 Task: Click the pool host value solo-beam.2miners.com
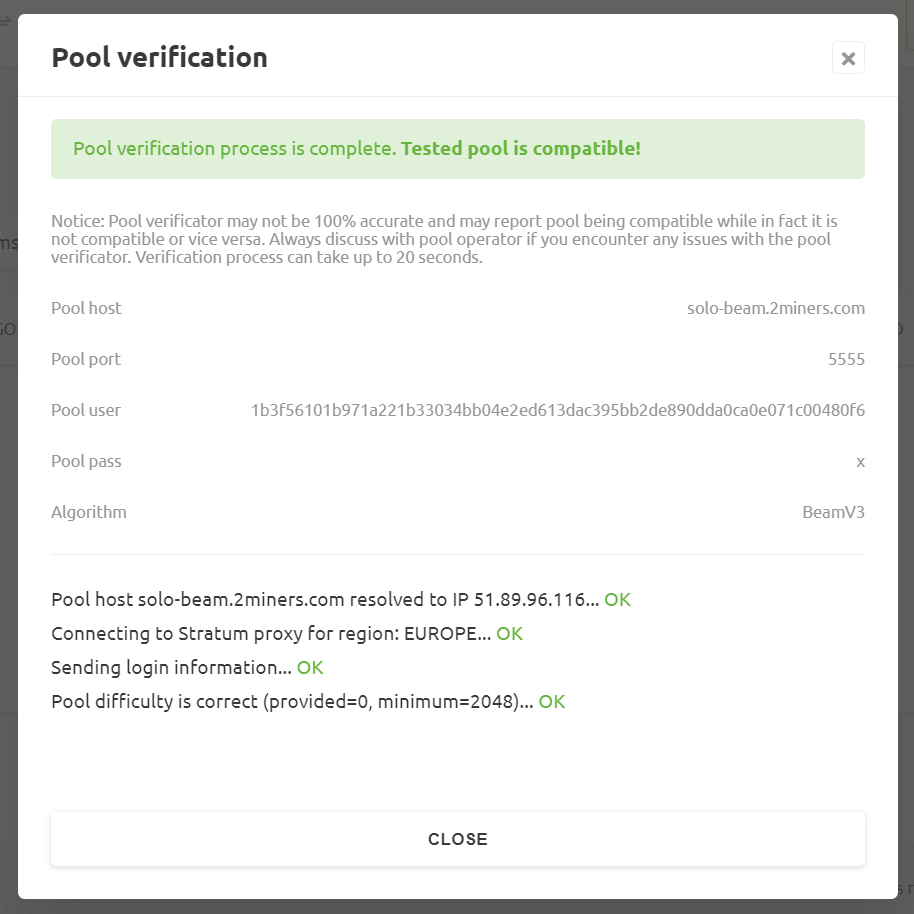tap(776, 307)
